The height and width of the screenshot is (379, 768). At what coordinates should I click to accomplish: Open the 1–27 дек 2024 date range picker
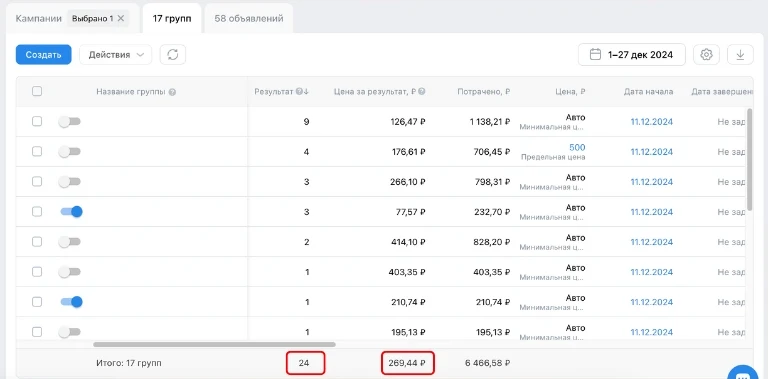[x=632, y=54]
